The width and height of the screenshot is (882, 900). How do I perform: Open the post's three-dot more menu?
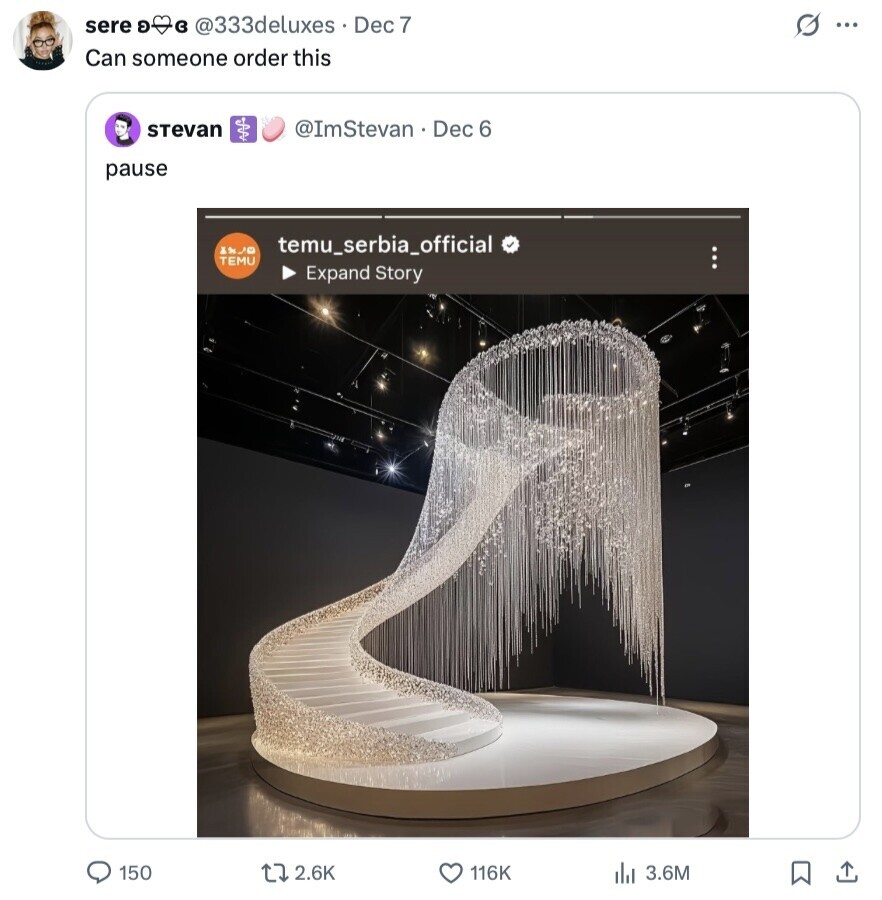847,26
